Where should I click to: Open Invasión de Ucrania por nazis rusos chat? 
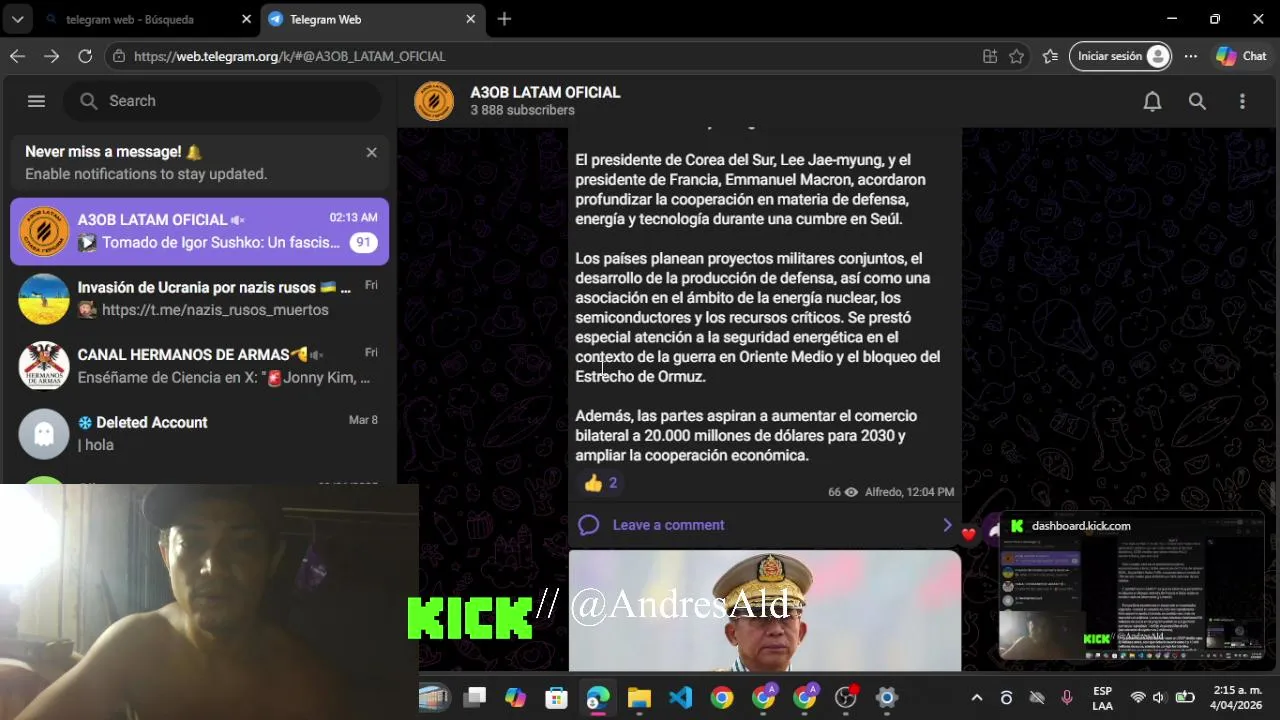pos(199,298)
